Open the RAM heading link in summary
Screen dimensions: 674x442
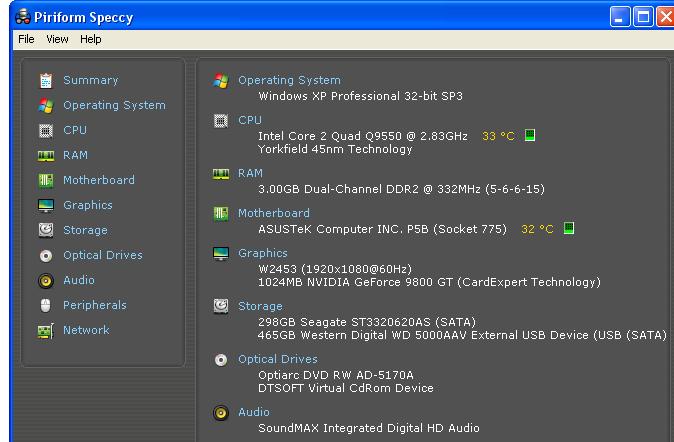point(250,173)
